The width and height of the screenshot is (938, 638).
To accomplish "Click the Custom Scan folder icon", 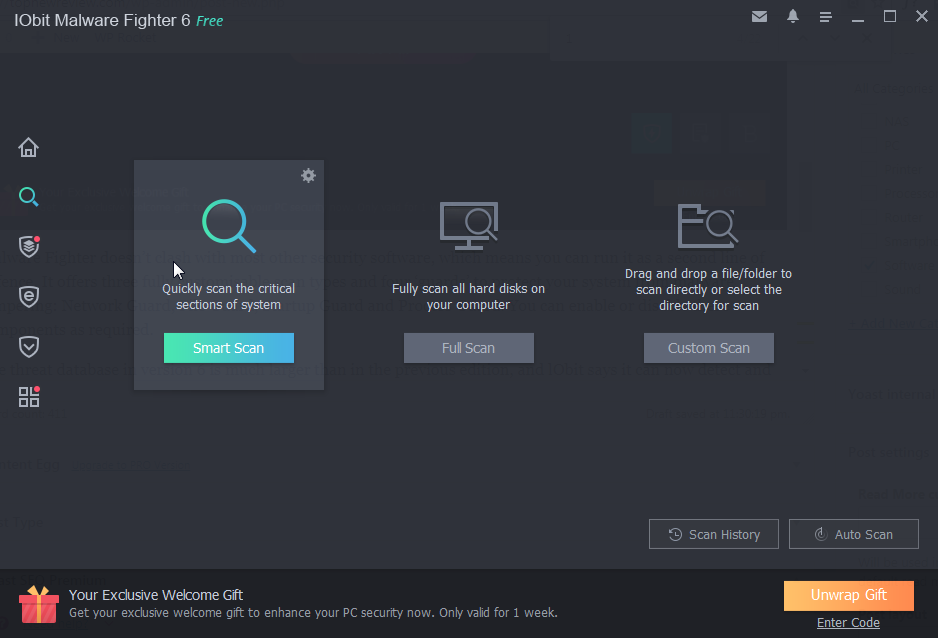I will pos(708,225).
